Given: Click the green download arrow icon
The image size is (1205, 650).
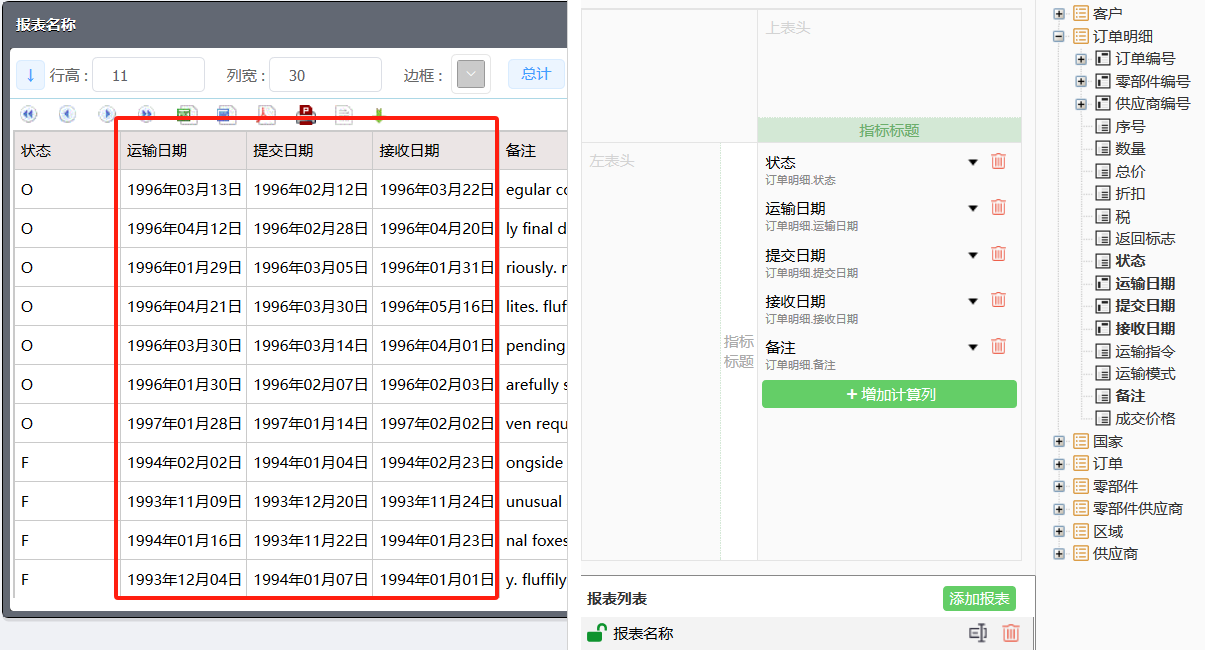Looking at the screenshot, I should click(x=379, y=115).
